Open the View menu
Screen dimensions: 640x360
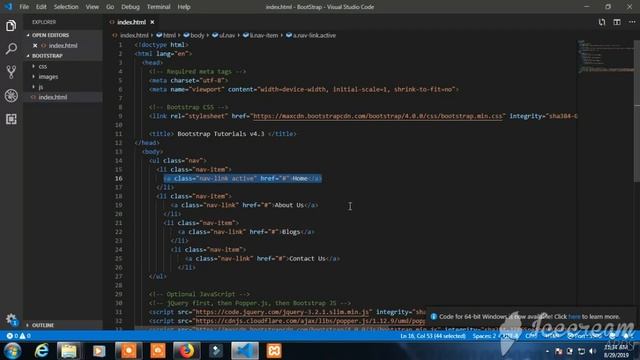coord(92,7)
